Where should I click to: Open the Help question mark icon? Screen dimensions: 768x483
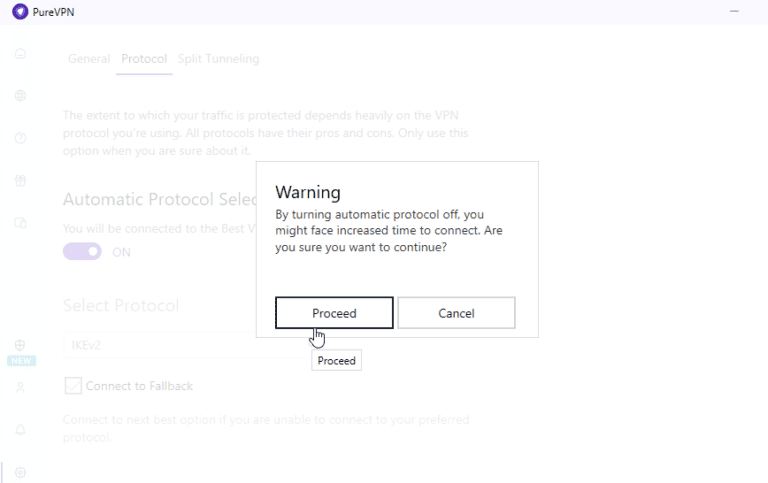[20, 138]
